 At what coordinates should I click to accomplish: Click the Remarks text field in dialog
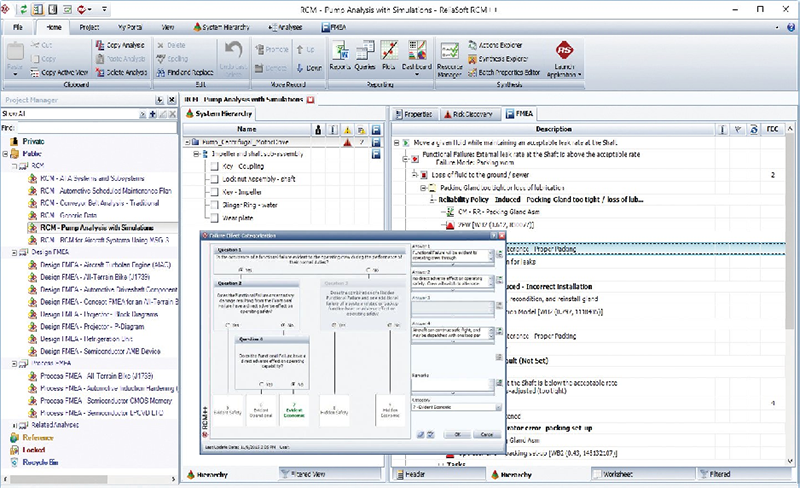coord(452,384)
